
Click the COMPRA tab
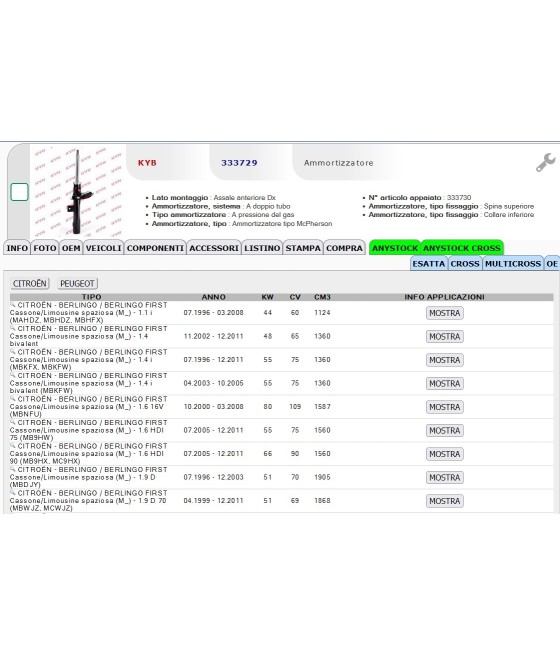pos(345,248)
